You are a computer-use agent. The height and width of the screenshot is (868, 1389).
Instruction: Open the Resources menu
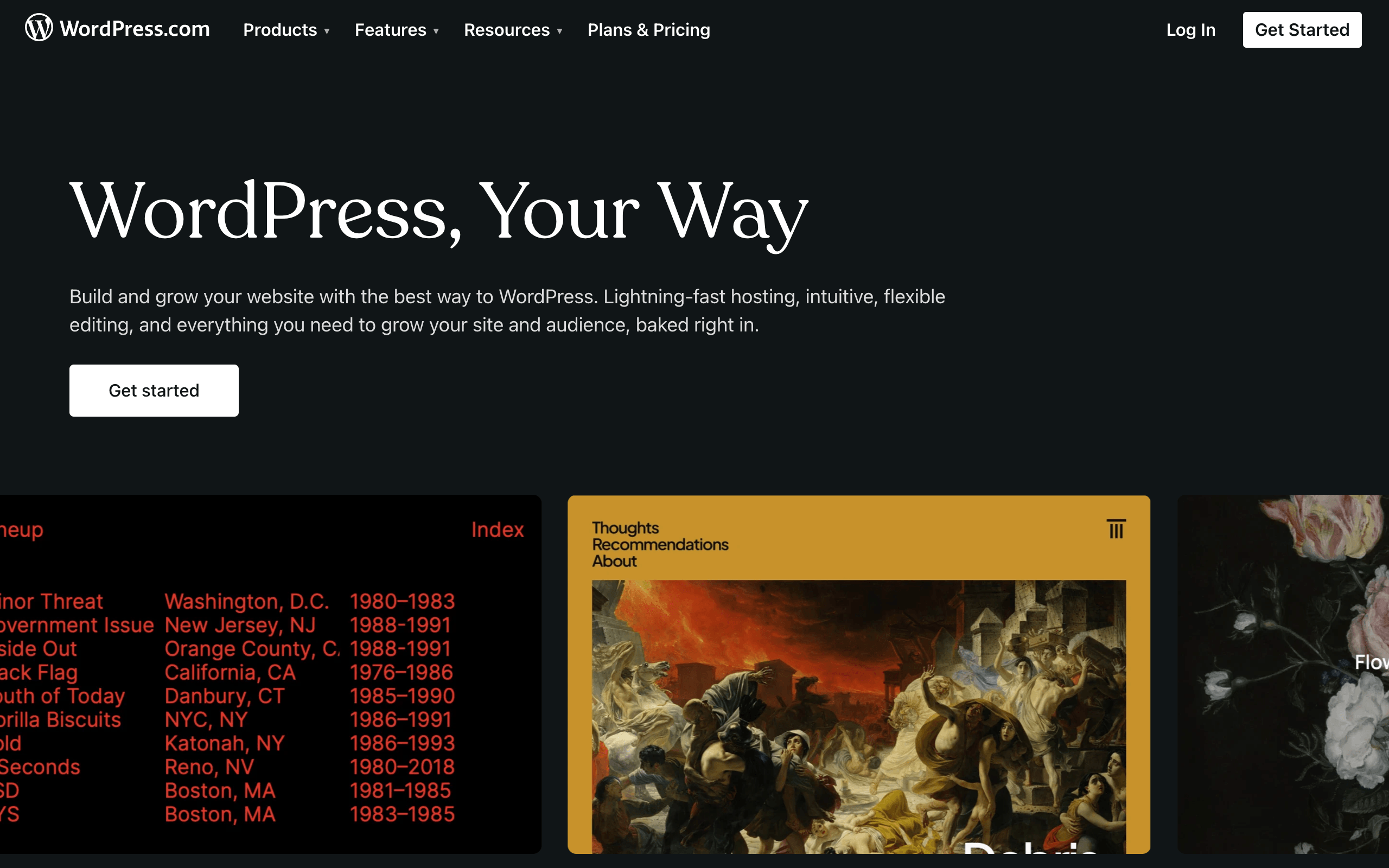point(506,30)
